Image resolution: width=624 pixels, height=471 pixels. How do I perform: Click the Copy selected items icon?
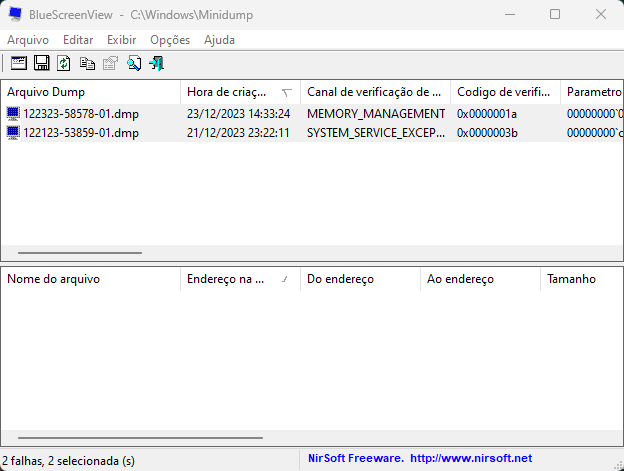point(87,63)
